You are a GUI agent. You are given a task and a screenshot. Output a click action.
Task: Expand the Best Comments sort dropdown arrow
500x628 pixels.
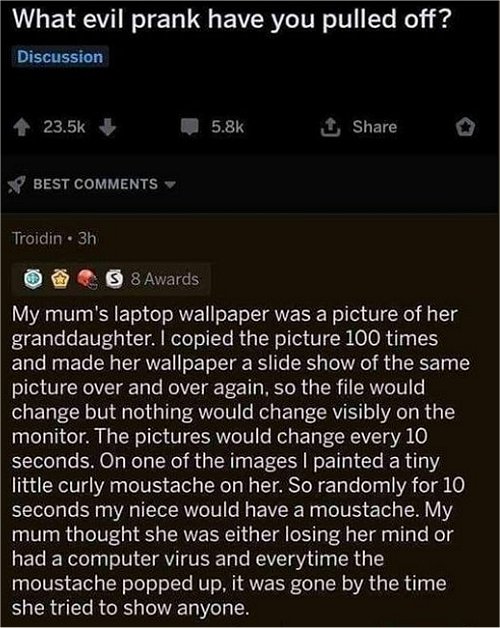(x=170, y=185)
